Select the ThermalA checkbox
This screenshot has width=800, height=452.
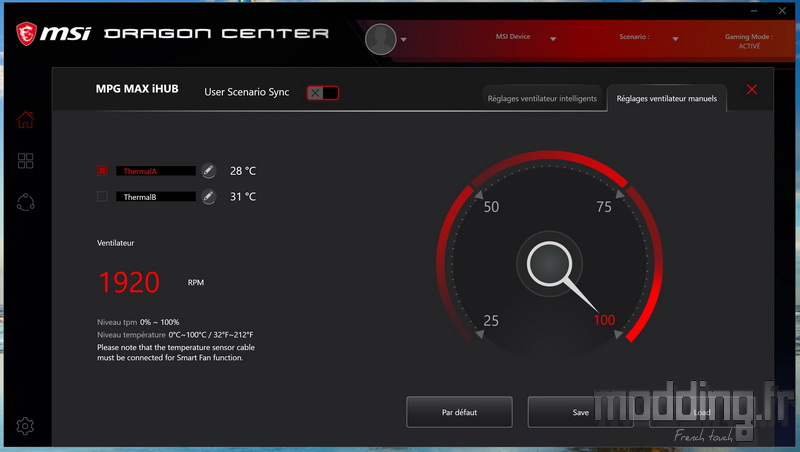102,171
